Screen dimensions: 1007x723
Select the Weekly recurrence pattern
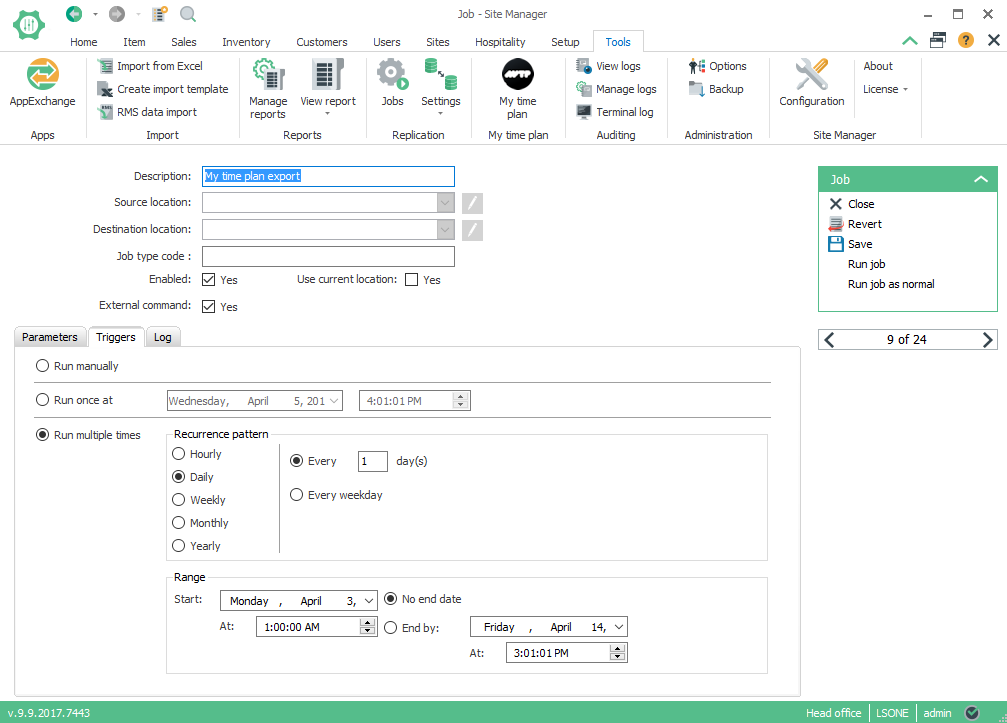pos(179,500)
